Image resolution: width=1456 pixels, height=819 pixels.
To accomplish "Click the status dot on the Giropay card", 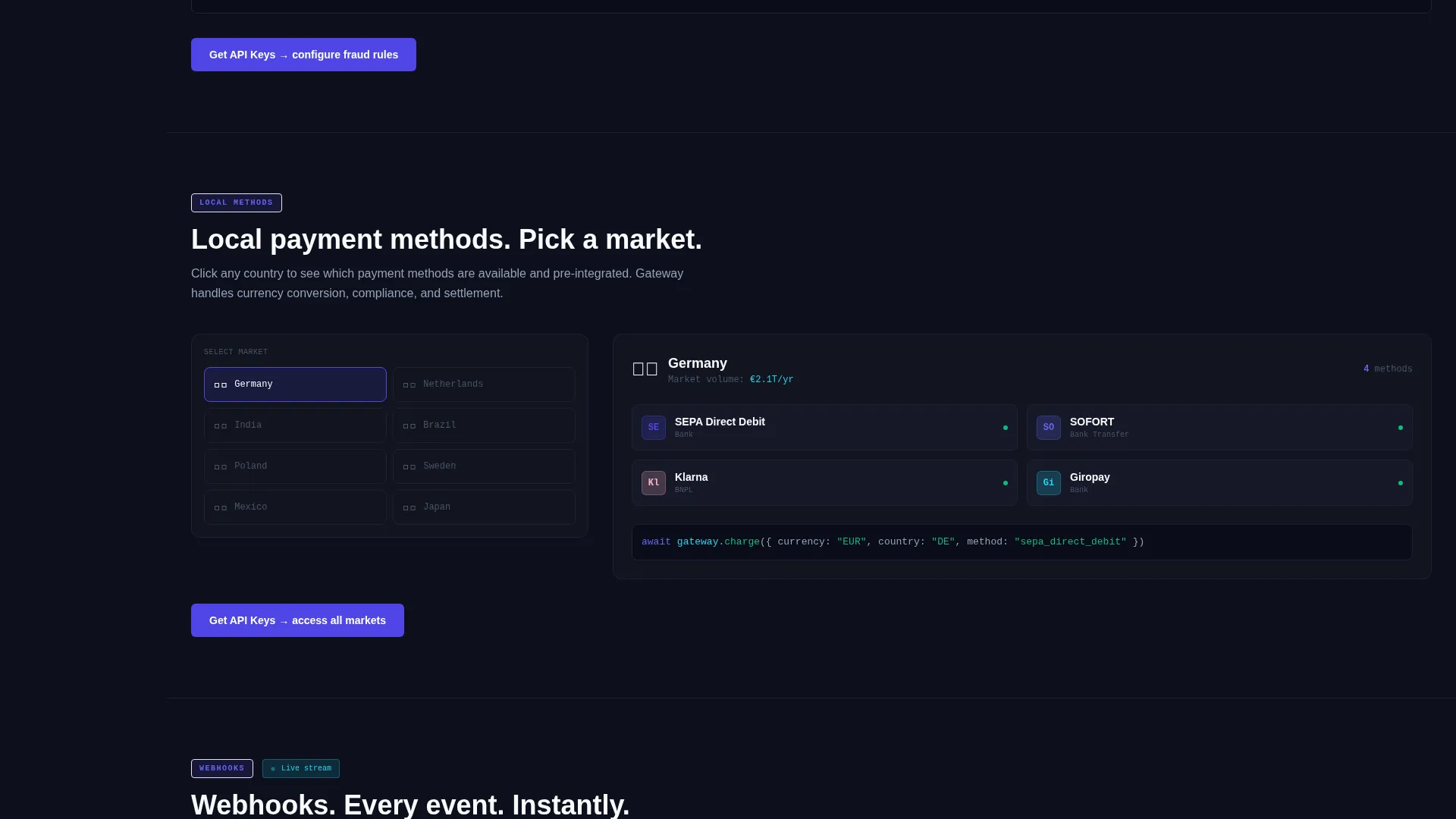I will click(x=1401, y=483).
